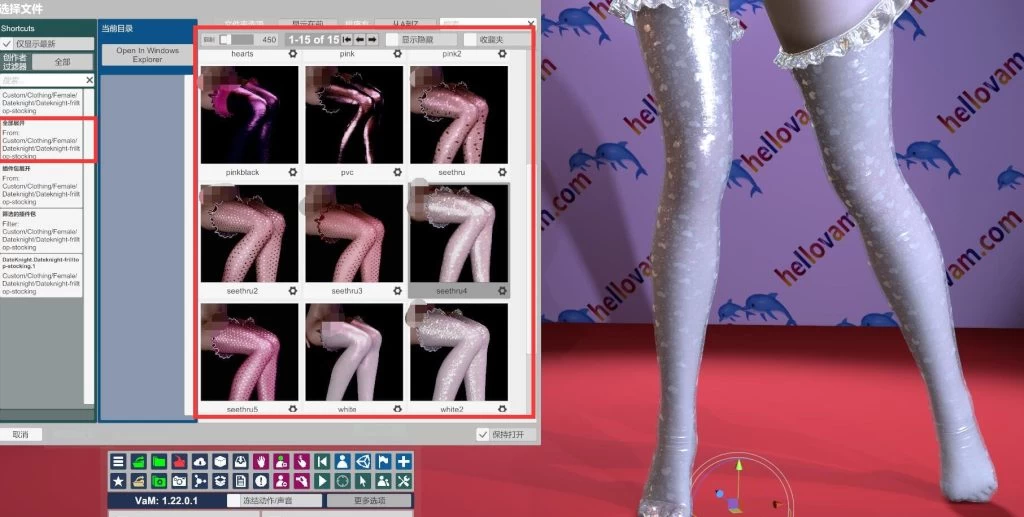Screen dimensions: 1024x517
Task: Click the green play button icon
Action: pyautogui.click(x=322, y=481)
